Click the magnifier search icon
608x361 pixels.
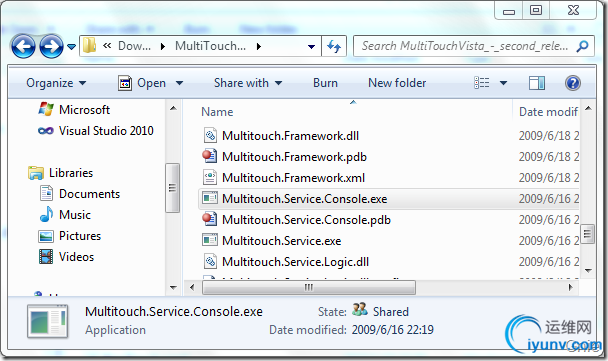click(582, 47)
